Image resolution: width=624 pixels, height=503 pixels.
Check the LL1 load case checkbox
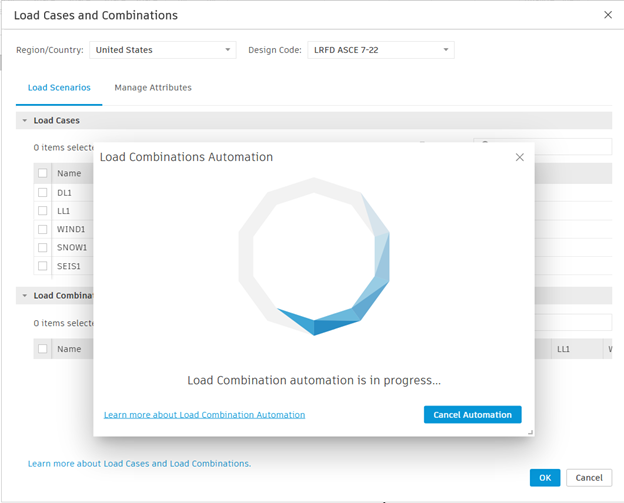click(43, 211)
